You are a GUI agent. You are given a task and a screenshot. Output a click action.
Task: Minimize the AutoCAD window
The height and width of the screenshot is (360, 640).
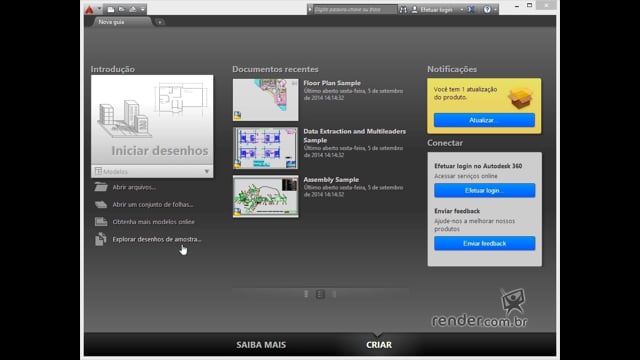click(x=517, y=6)
